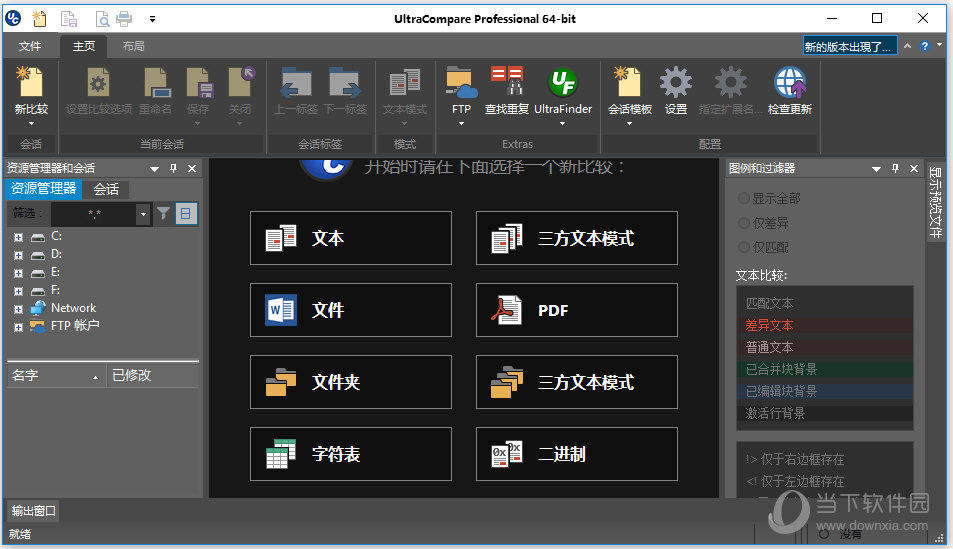Screen dimensions: 953x549
Task: Switch to the 布局 ribbon tab
Action: (134, 46)
